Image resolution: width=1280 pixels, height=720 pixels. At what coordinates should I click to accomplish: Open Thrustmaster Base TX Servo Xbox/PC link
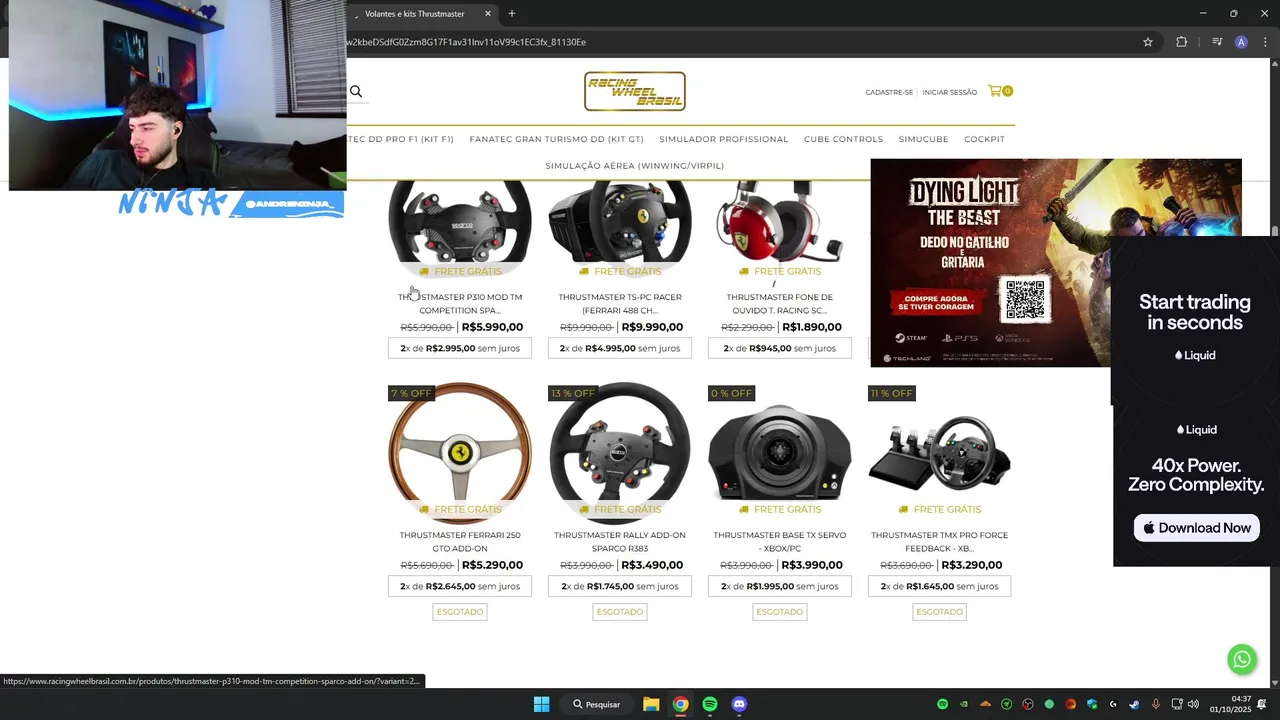[x=780, y=541]
